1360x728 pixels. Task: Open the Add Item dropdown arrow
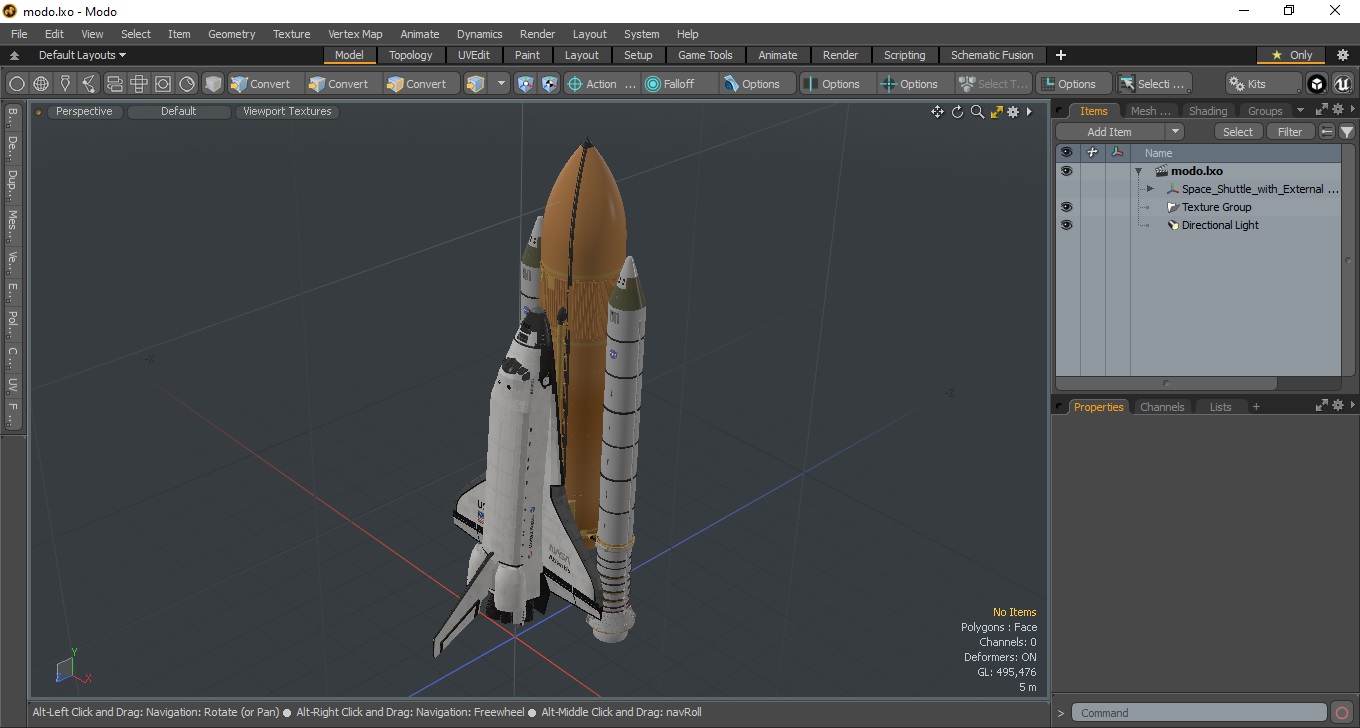coord(1175,132)
